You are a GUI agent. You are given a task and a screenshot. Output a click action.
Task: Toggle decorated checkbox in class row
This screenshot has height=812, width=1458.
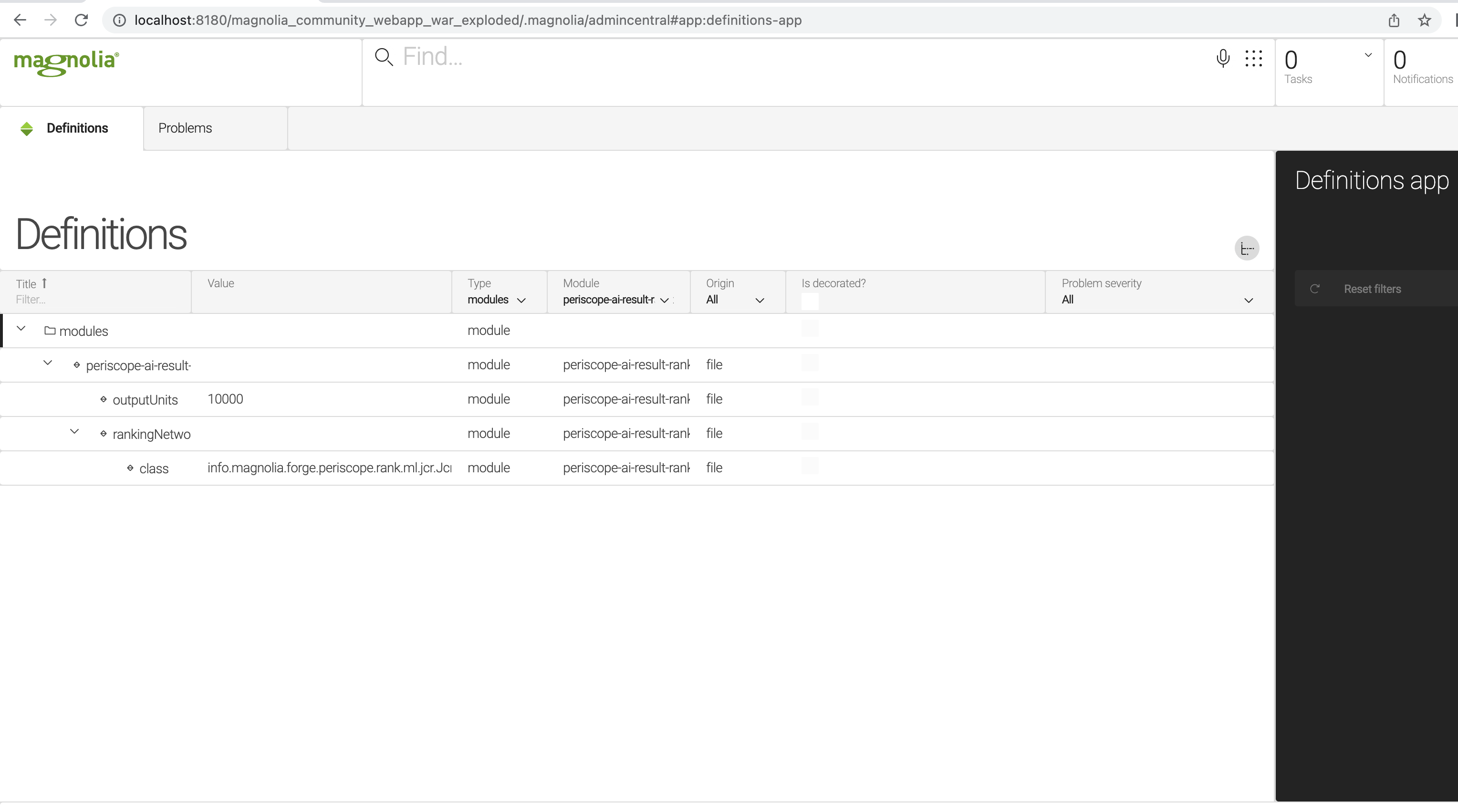(x=809, y=466)
